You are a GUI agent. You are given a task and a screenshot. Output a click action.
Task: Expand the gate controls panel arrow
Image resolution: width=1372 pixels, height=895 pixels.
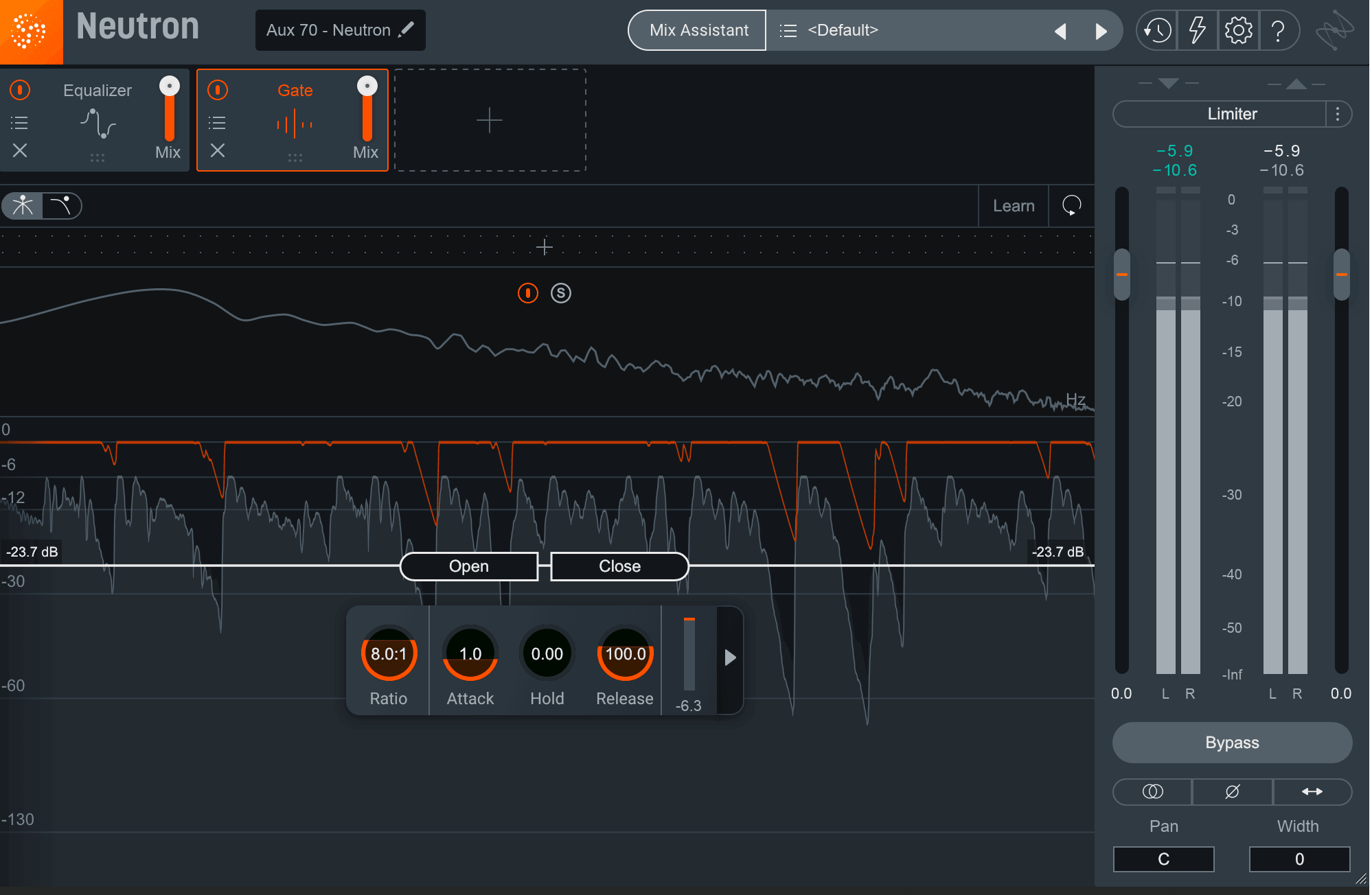730,658
